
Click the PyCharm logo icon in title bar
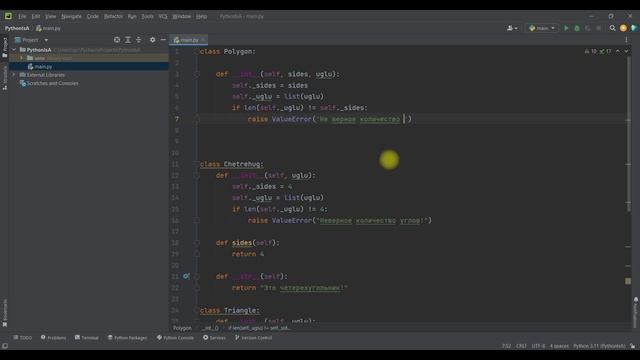coord(8,16)
